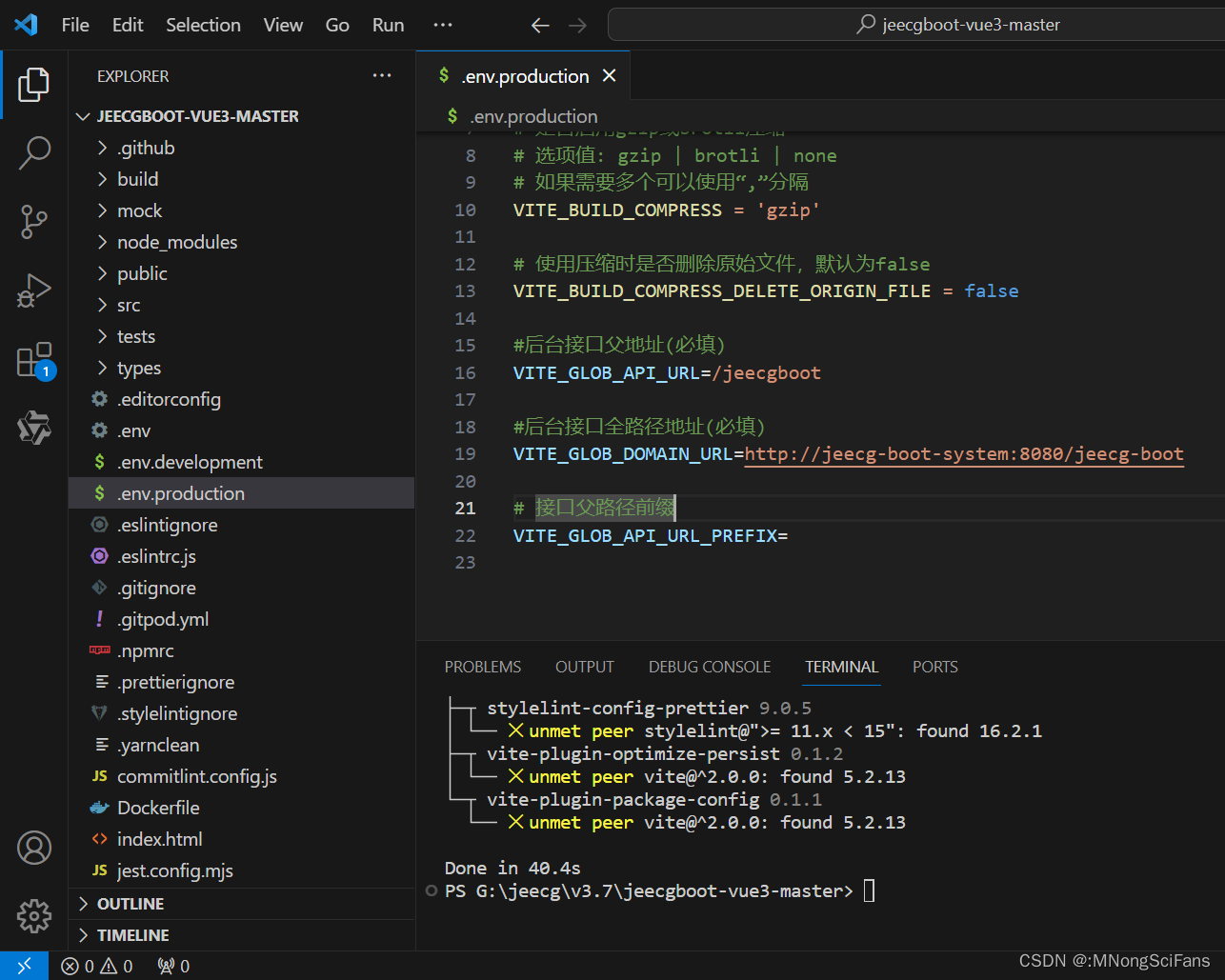Open the Accounts icon in activity bar
The height and width of the screenshot is (980, 1225).
34,847
